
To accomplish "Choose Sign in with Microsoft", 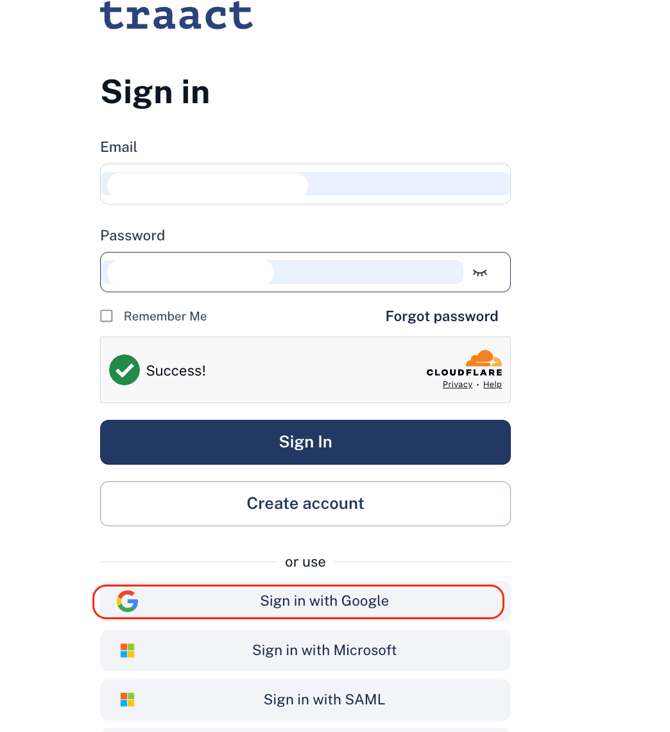I will point(305,650).
